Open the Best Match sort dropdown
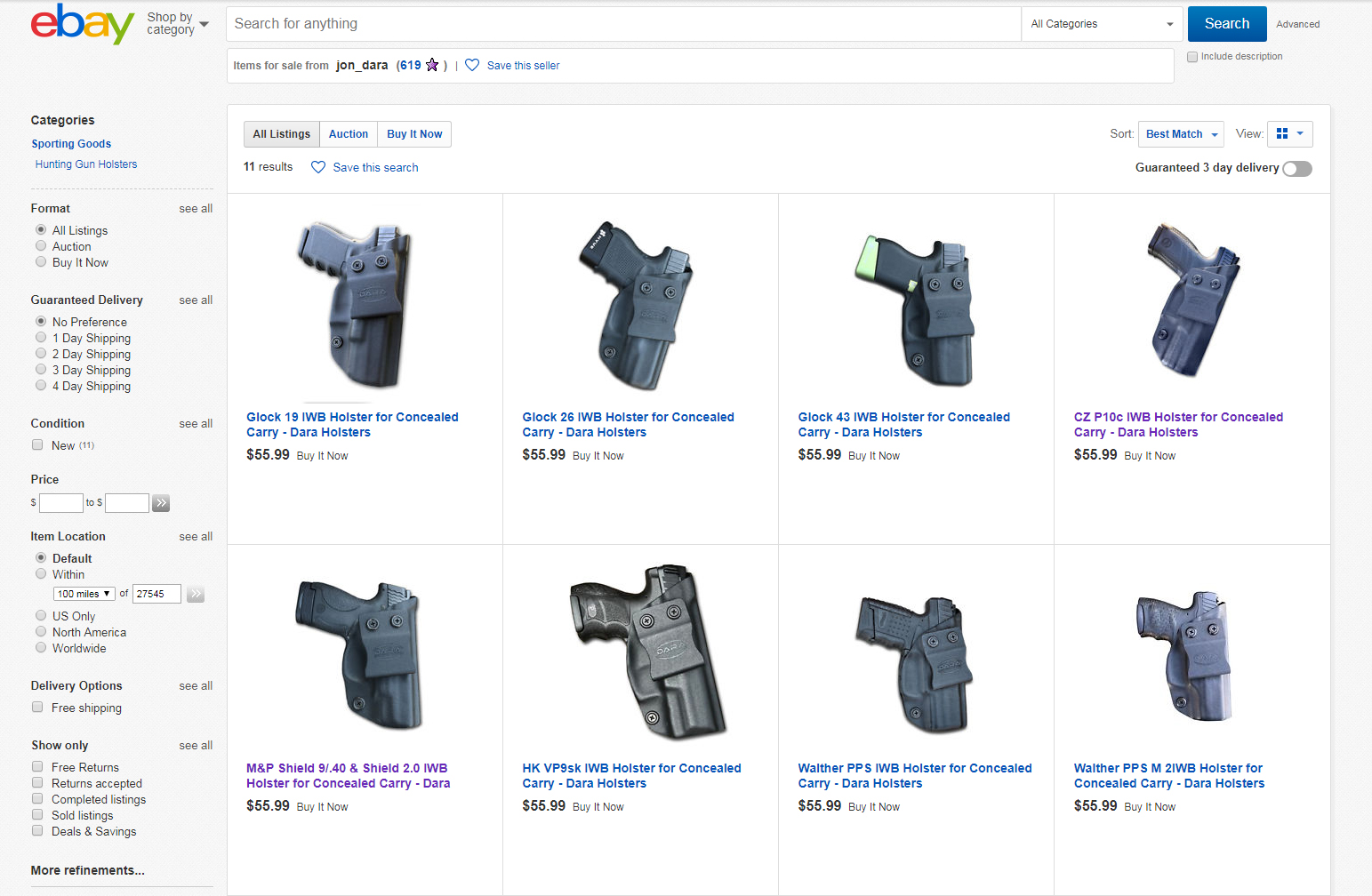Image resolution: width=1372 pixels, height=896 pixels. coord(1181,133)
